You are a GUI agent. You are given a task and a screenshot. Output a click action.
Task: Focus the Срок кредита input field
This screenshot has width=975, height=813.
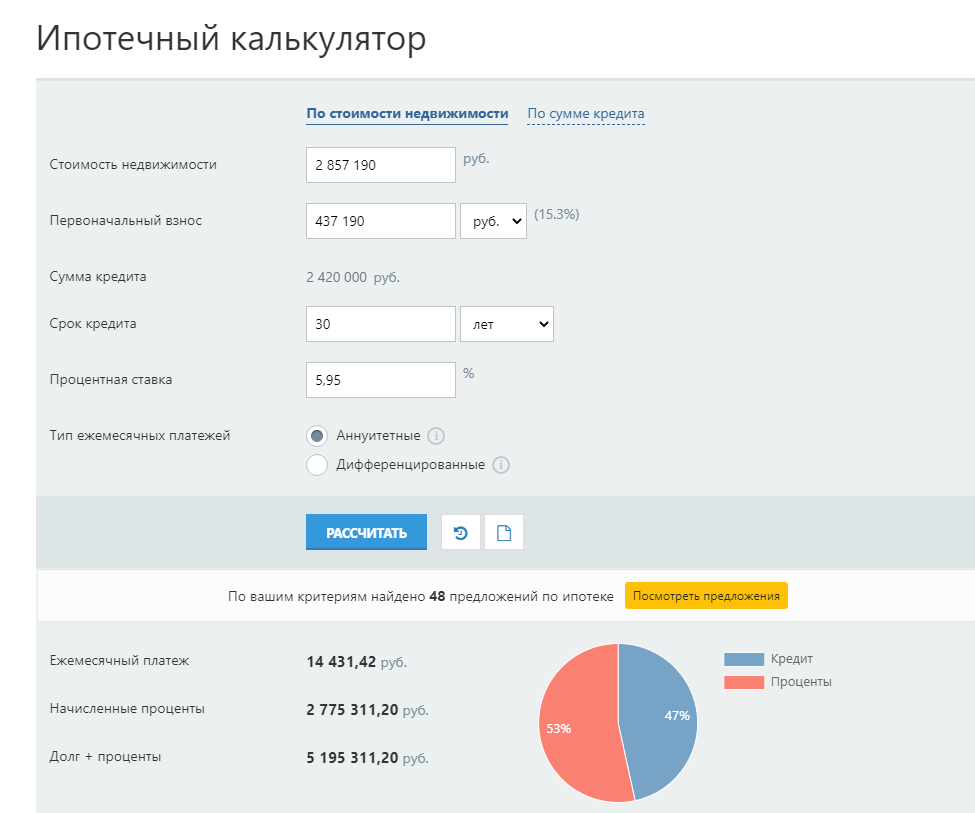(381, 324)
